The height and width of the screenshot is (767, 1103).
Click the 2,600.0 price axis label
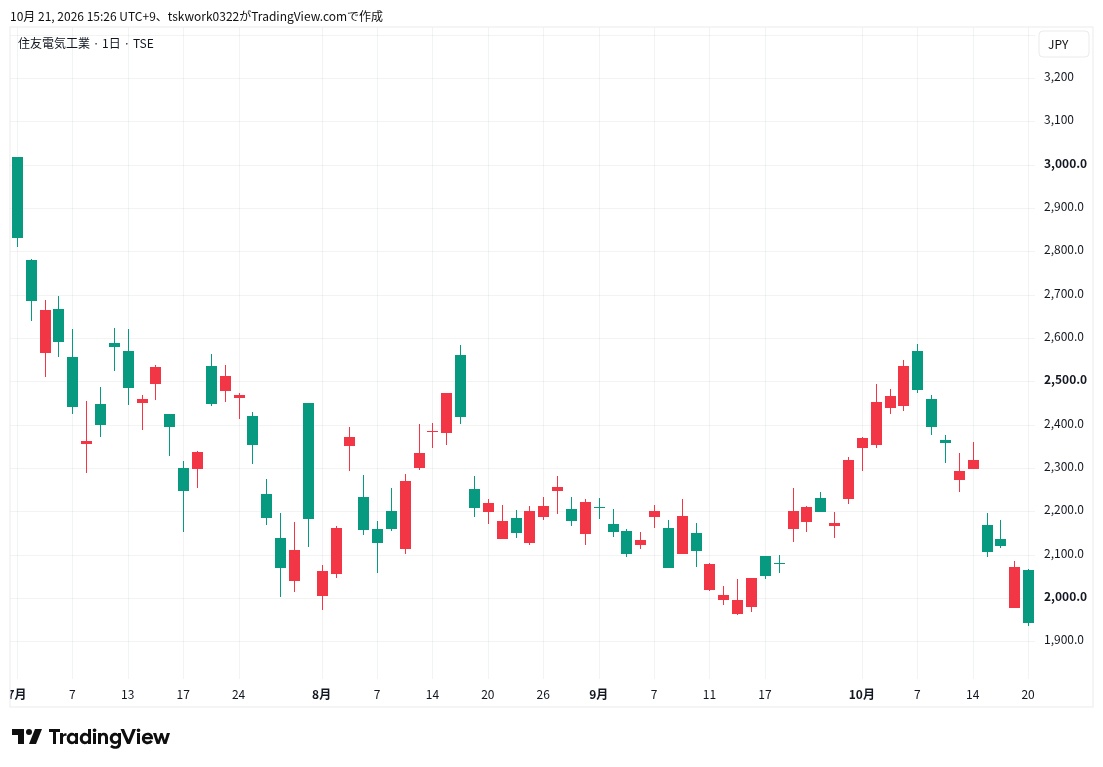click(x=1064, y=337)
